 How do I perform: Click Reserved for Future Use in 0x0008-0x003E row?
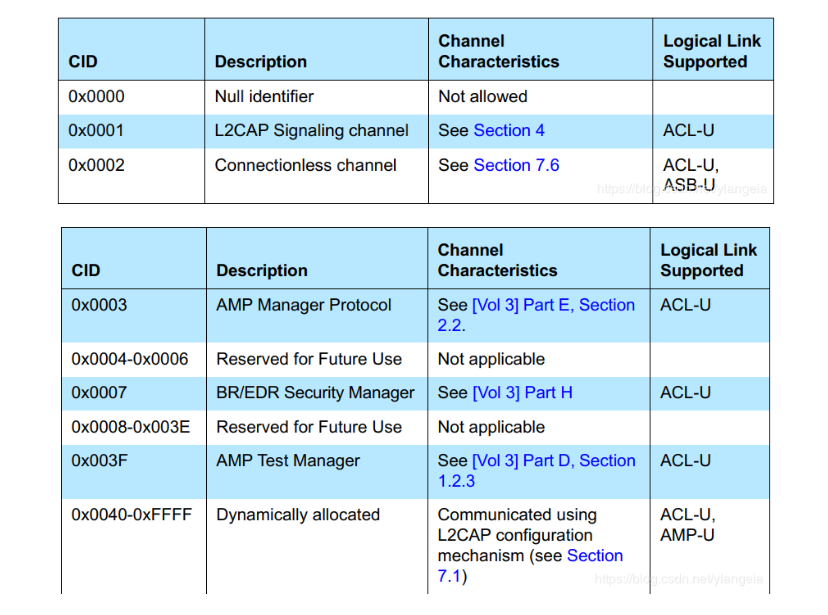coord(309,427)
